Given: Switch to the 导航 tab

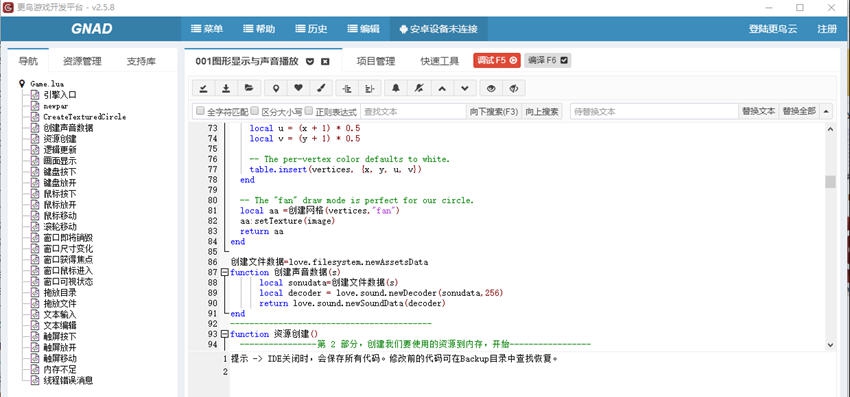Looking at the screenshot, I should click(28, 61).
